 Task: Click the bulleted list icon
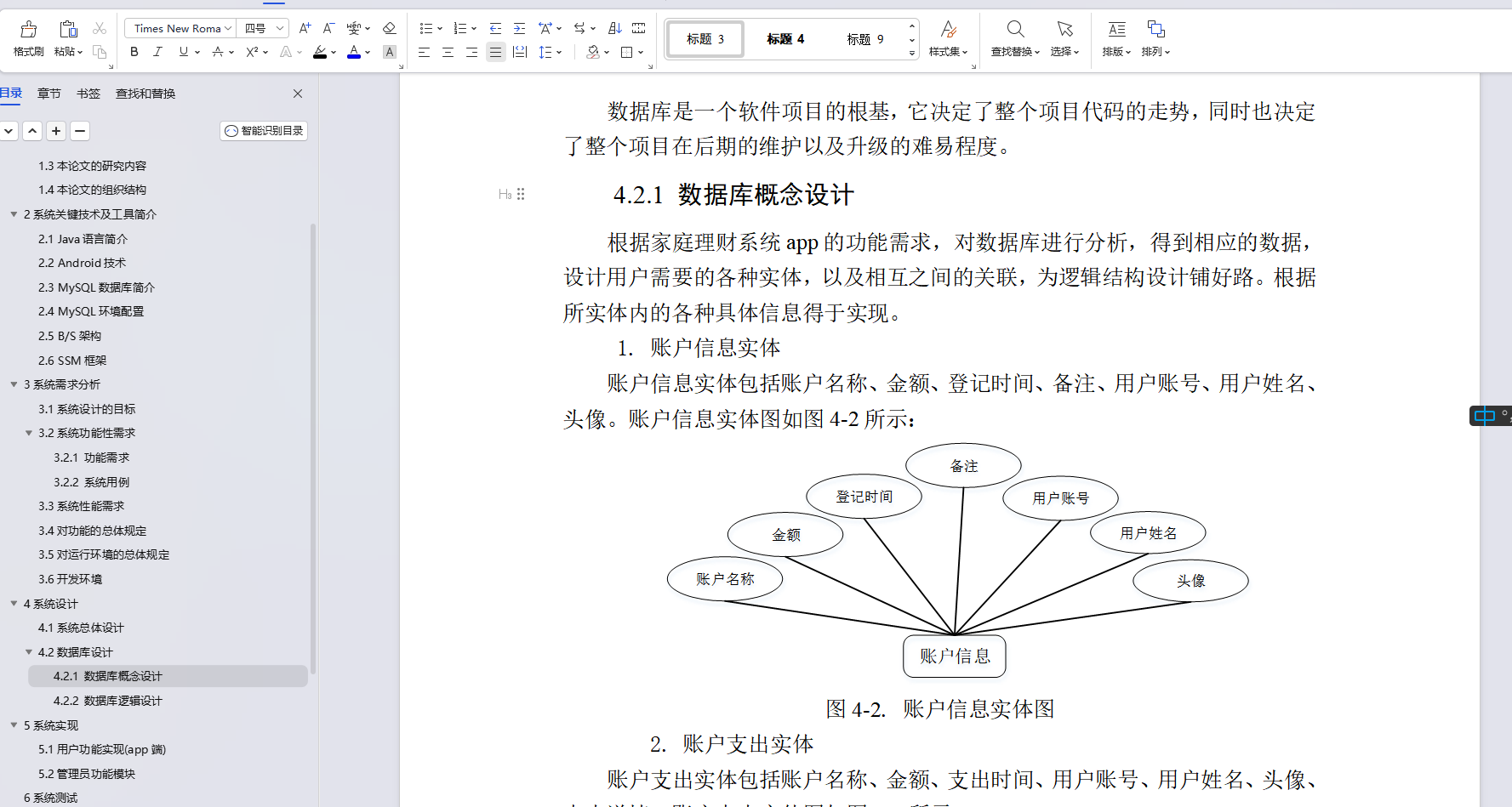(x=426, y=28)
